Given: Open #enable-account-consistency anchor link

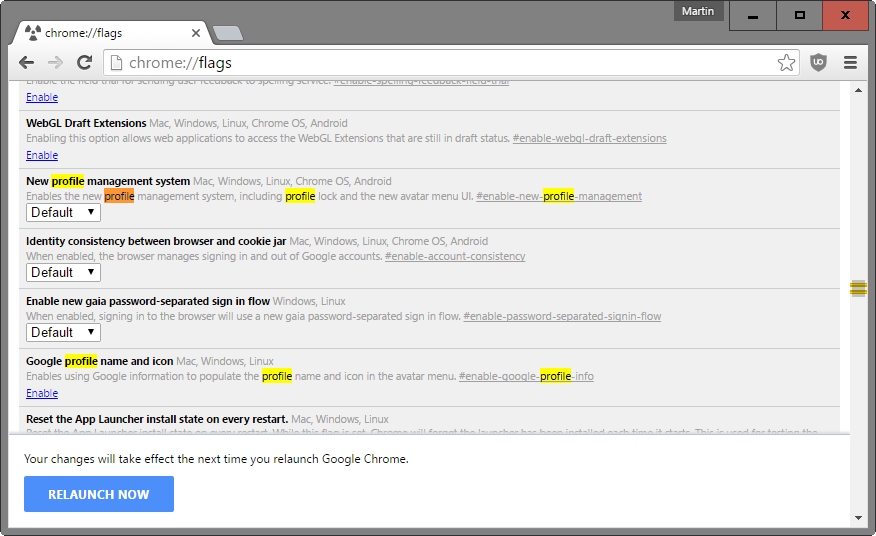Looking at the screenshot, I should (x=455, y=256).
